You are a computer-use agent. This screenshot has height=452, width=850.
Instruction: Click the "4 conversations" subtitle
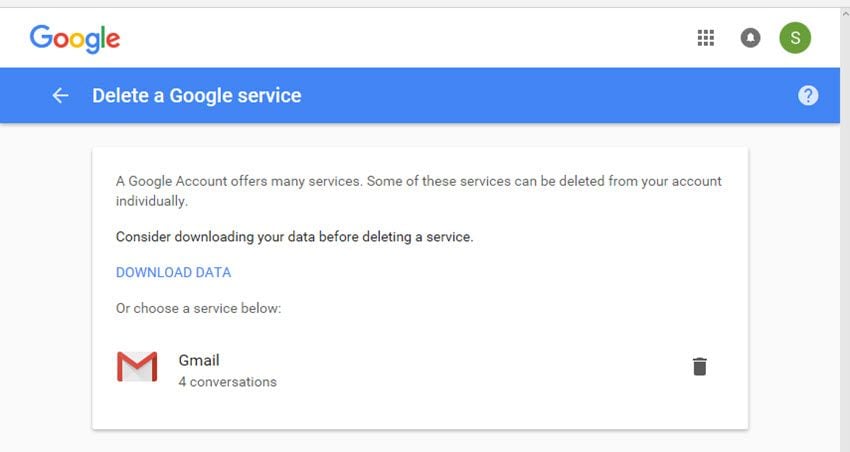click(227, 382)
